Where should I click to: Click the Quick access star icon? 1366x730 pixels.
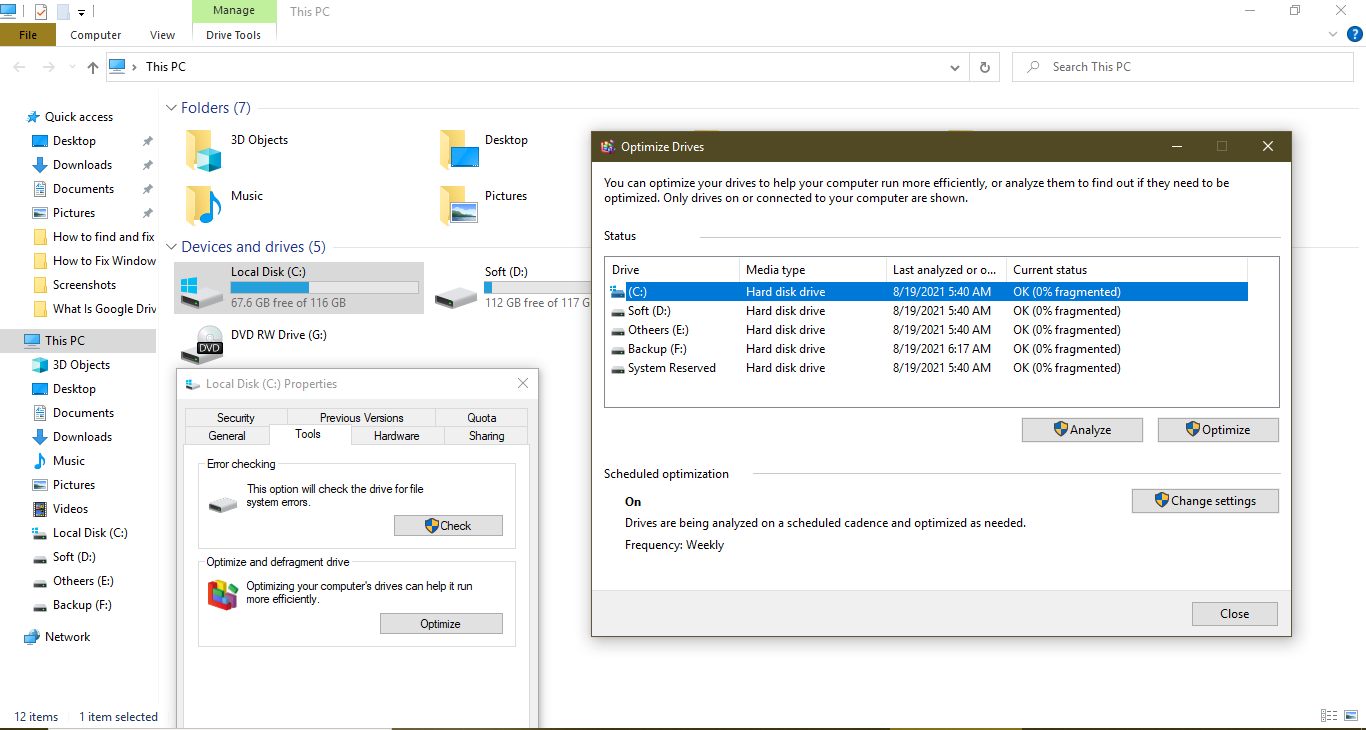click(x=33, y=117)
